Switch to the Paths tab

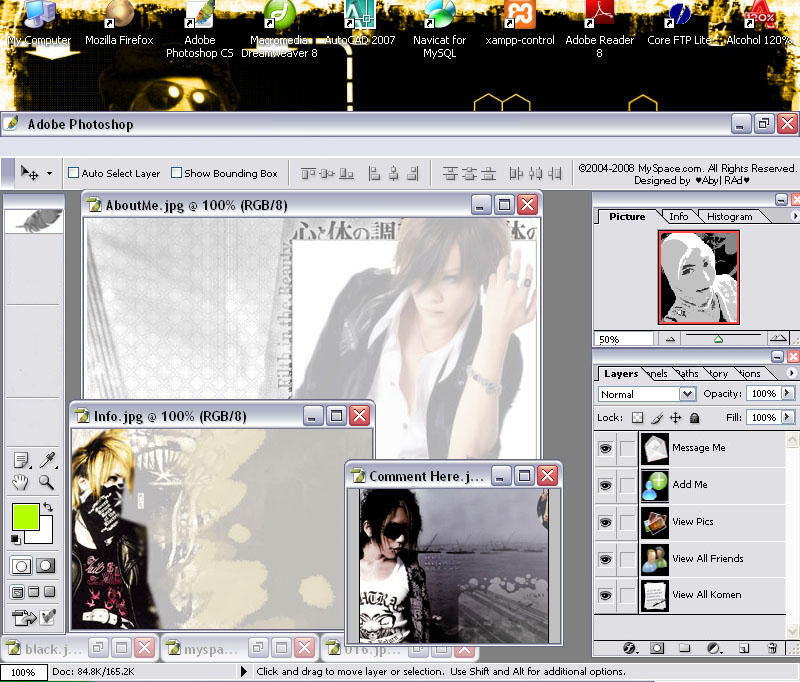click(689, 373)
